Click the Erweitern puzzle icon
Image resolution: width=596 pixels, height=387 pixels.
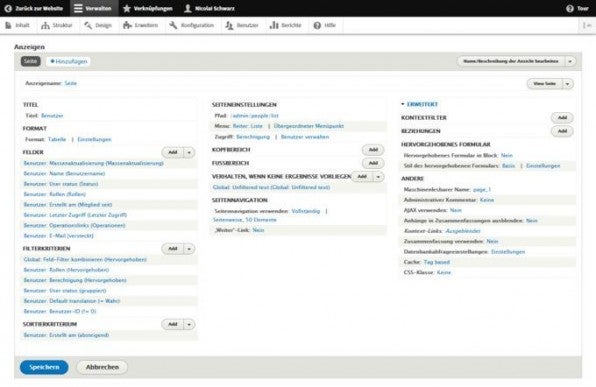127,25
